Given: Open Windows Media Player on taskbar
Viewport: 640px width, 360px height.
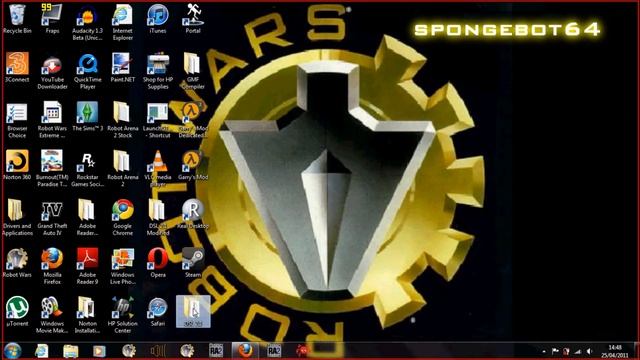Looking at the screenshot, I should (99, 351).
